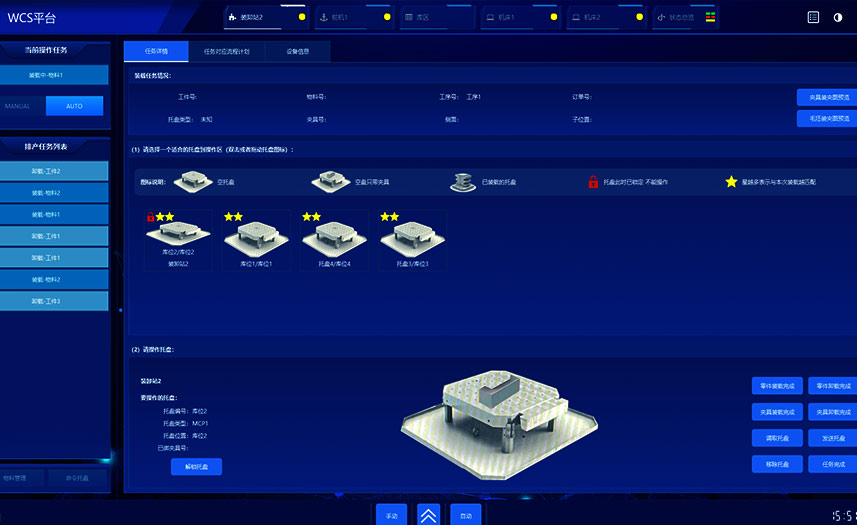Click the red lock icon on first pallet
The height and width of the screenshot is (525, 857).
click(x=151, y=216)
